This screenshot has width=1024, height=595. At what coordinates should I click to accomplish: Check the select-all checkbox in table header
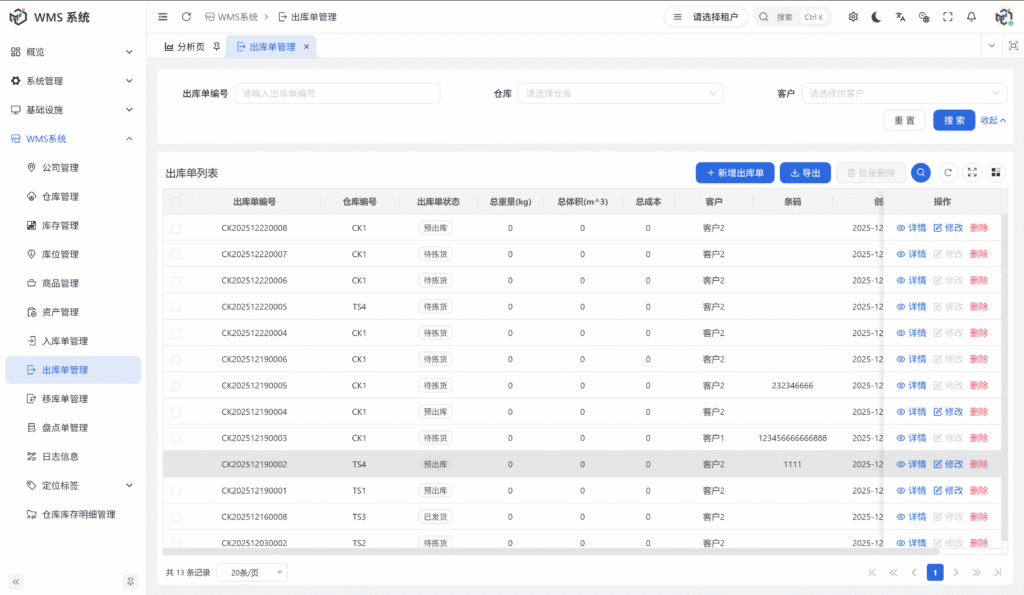176,201
